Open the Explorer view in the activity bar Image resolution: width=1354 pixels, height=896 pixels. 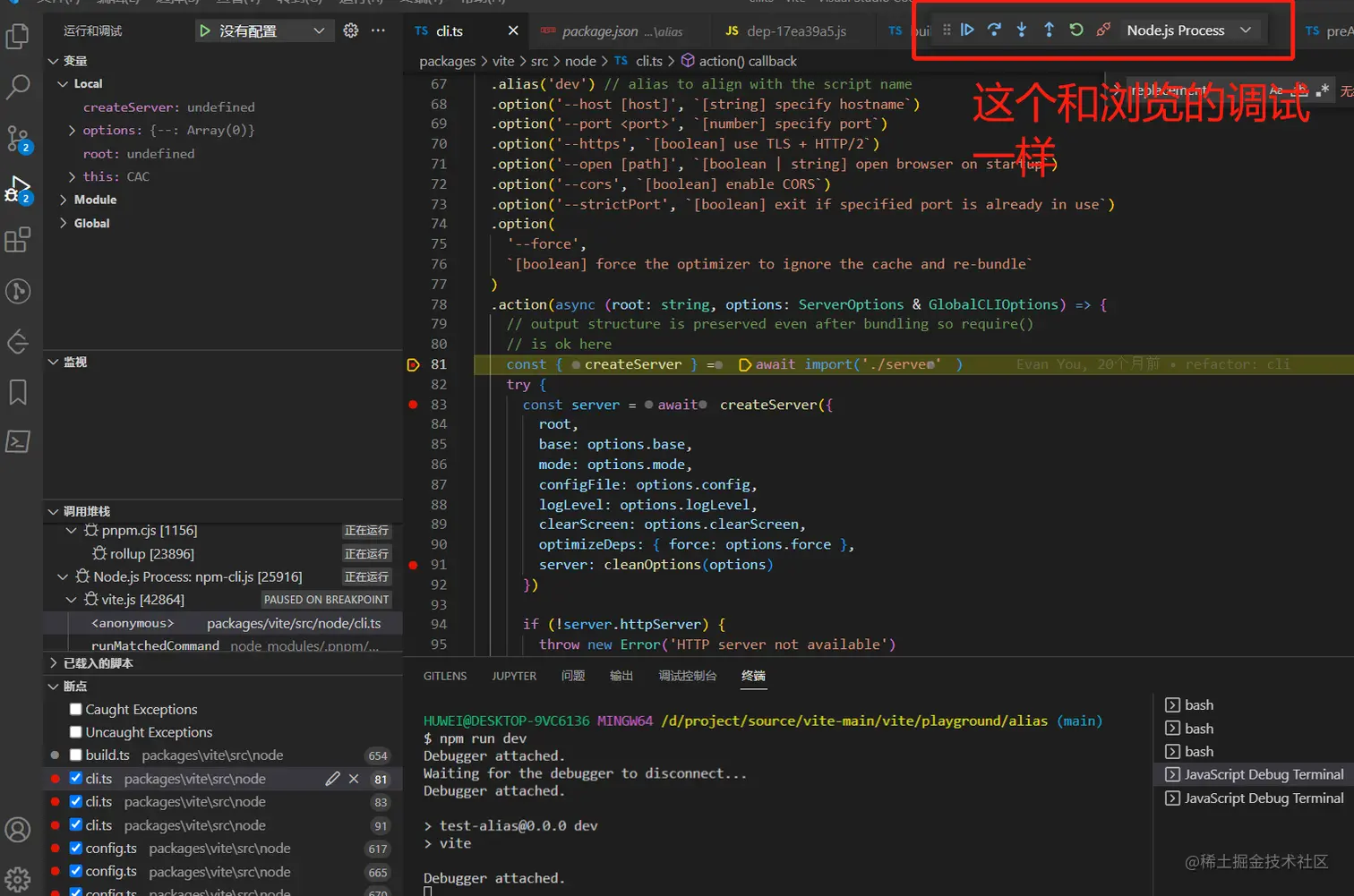18,37
